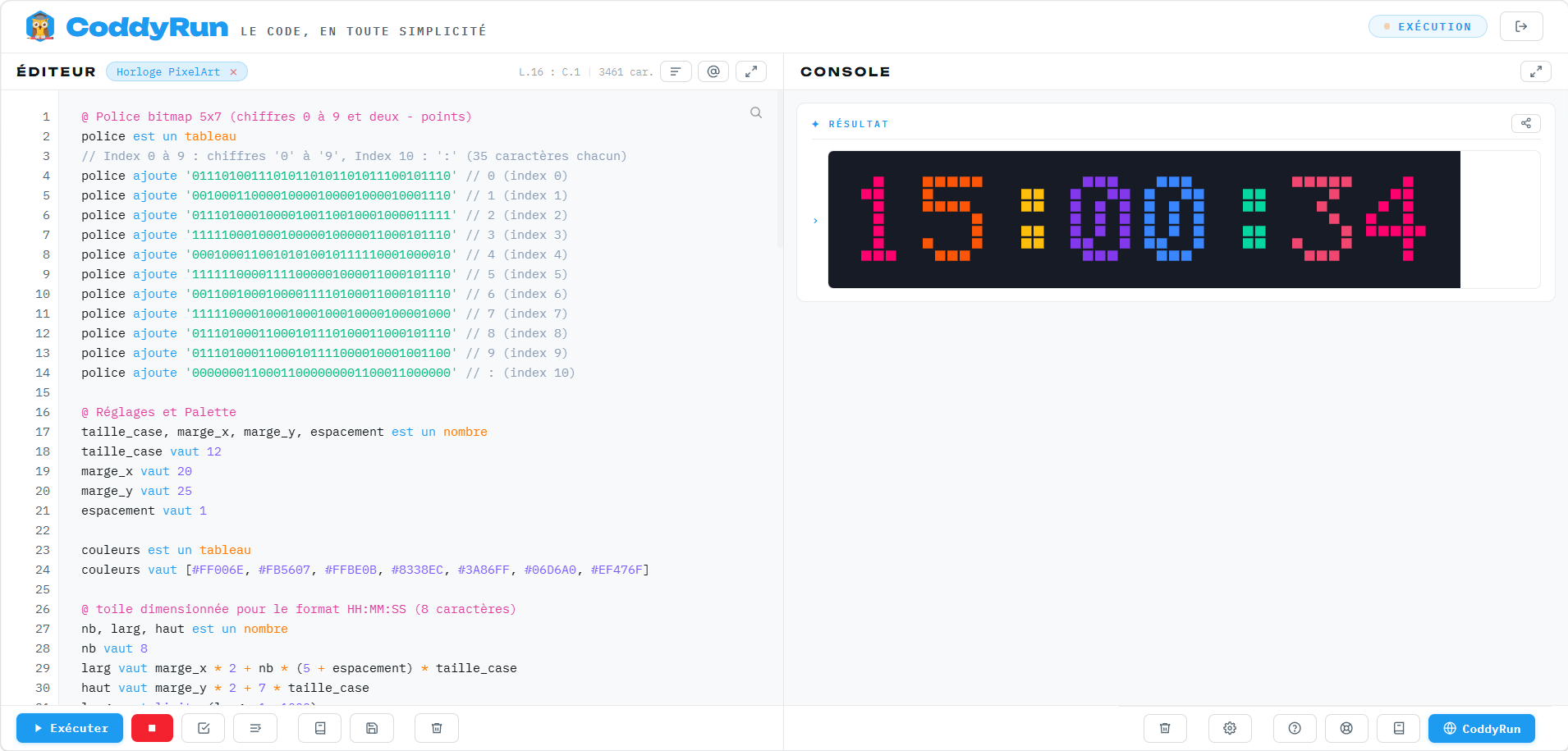Viewport: 1568px width, 751px height.
Task: Click line number 16 in the gutter
Action: tap(43, 412)
